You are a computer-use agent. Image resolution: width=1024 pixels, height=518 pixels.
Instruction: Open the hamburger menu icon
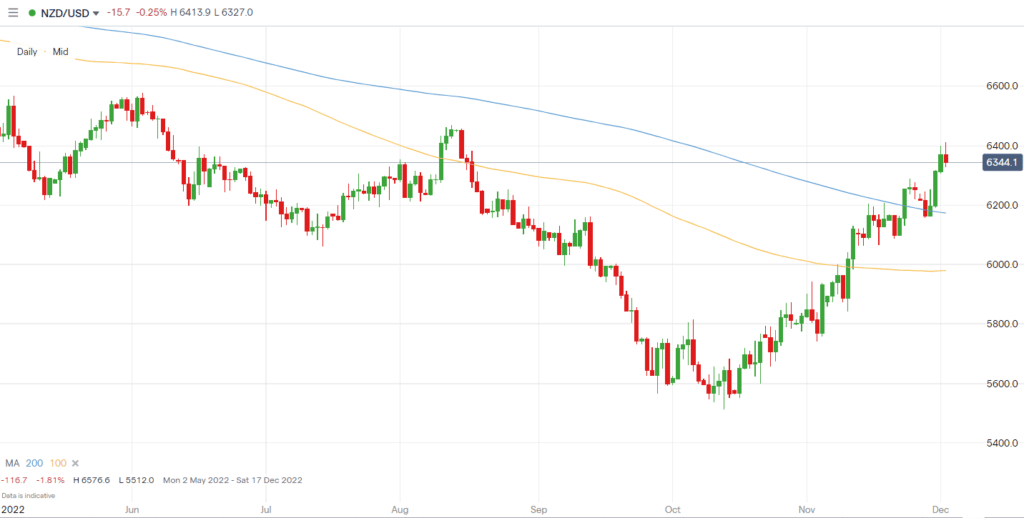pyautogui.click(x=13, y=12)
